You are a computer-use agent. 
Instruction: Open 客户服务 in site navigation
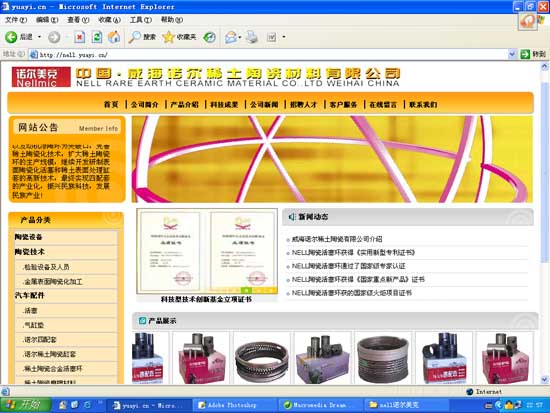click(x=343, y=105)
